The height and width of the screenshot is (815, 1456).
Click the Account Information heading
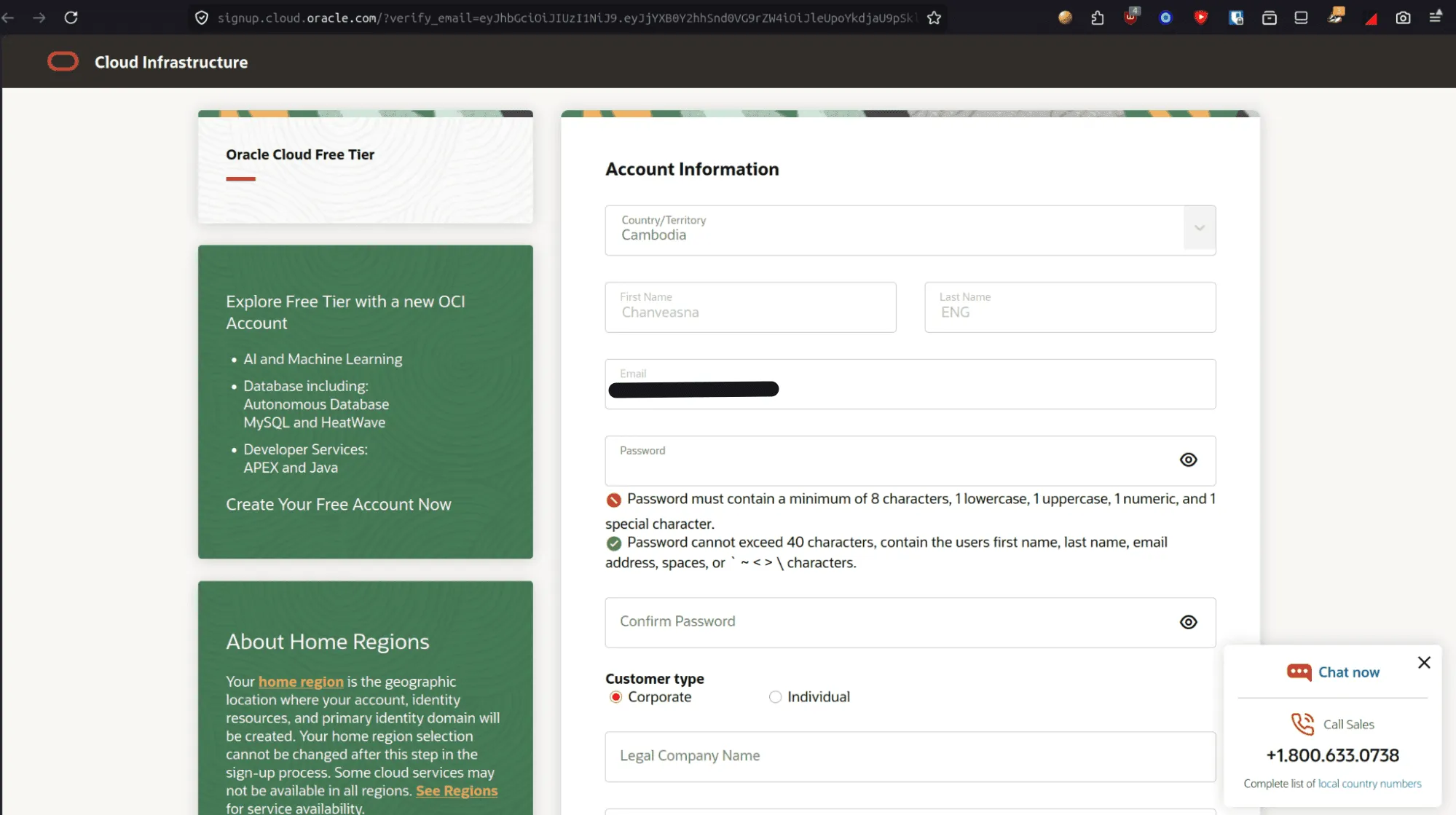click(x=692, y=169)
